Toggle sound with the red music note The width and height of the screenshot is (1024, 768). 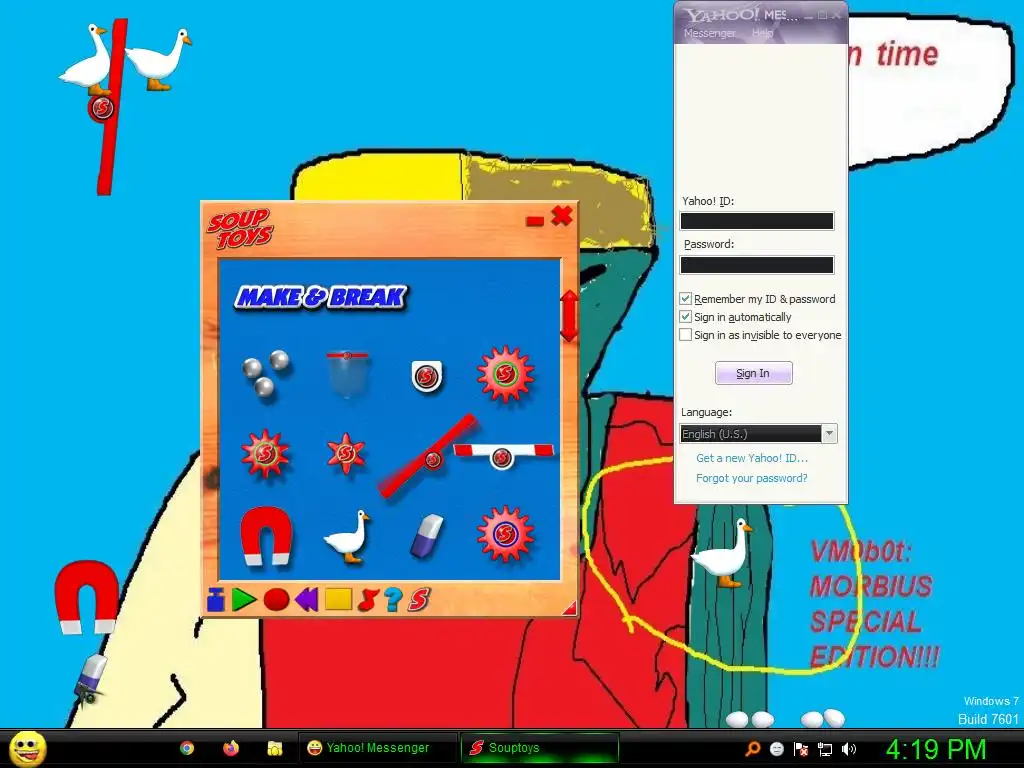click(x=368, y=600)
